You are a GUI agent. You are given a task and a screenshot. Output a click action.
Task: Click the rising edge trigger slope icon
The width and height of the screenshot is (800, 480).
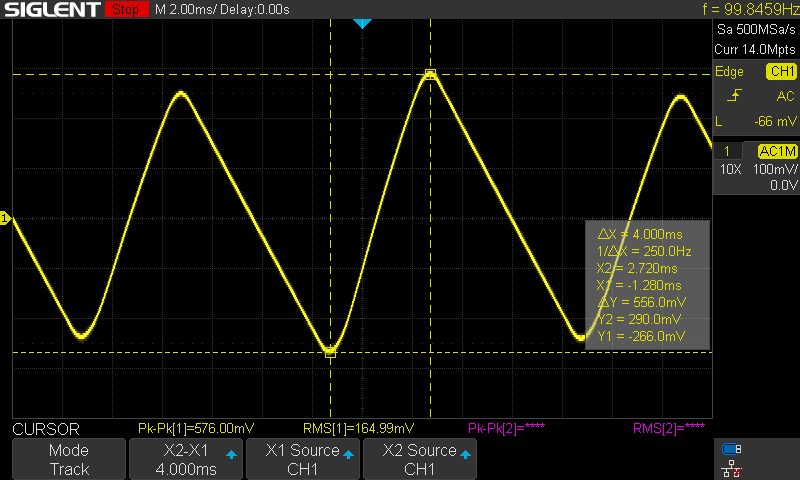pyautogui.click(x=735, y=96)
